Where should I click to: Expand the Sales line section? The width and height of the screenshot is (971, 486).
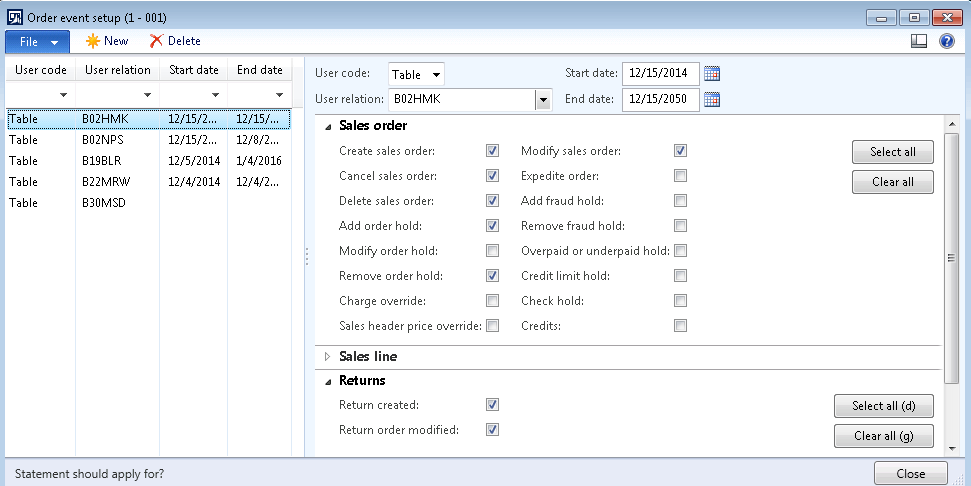click(x=327, y=356)
